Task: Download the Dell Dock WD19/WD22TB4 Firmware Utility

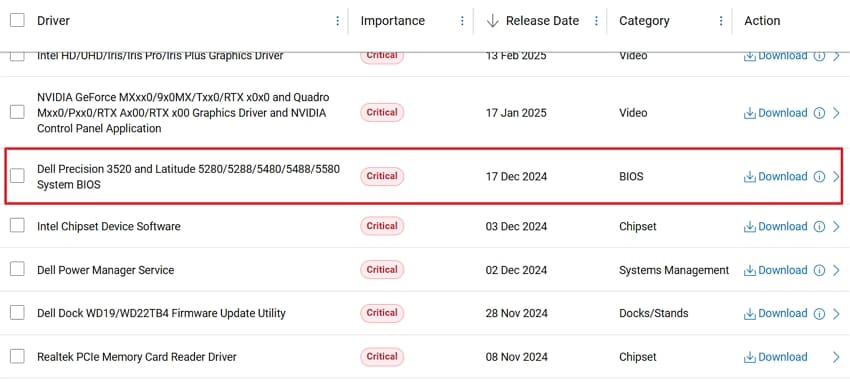Action: click(776, 313)
